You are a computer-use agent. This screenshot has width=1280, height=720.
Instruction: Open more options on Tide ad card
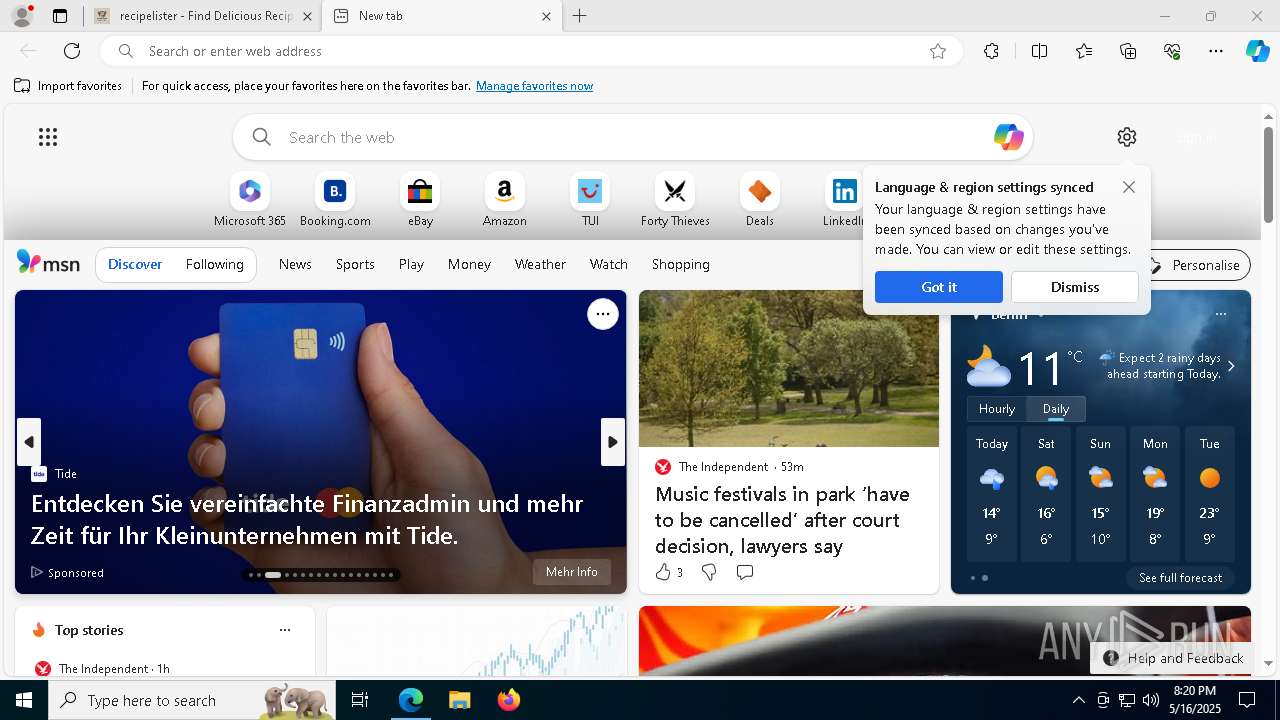point(603,314)
